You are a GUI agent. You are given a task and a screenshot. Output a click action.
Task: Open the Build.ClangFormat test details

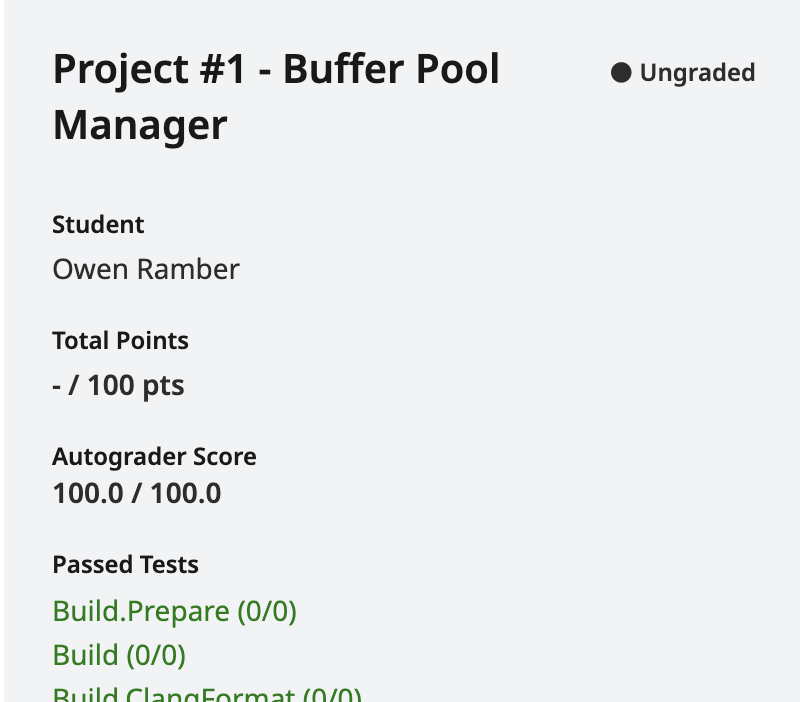pyautogui.click(x=204, y=694)
